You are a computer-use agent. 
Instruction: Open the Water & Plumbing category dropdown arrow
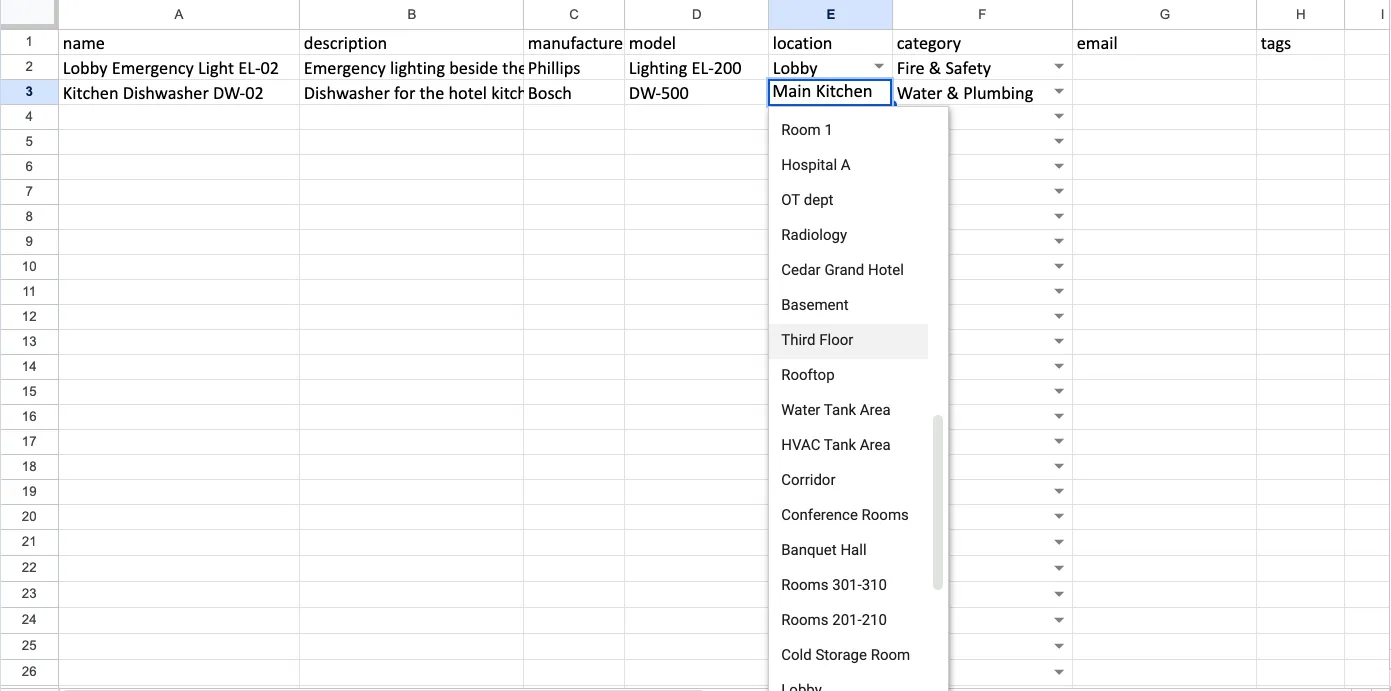pyautogui.click(x=1059, y=92)
